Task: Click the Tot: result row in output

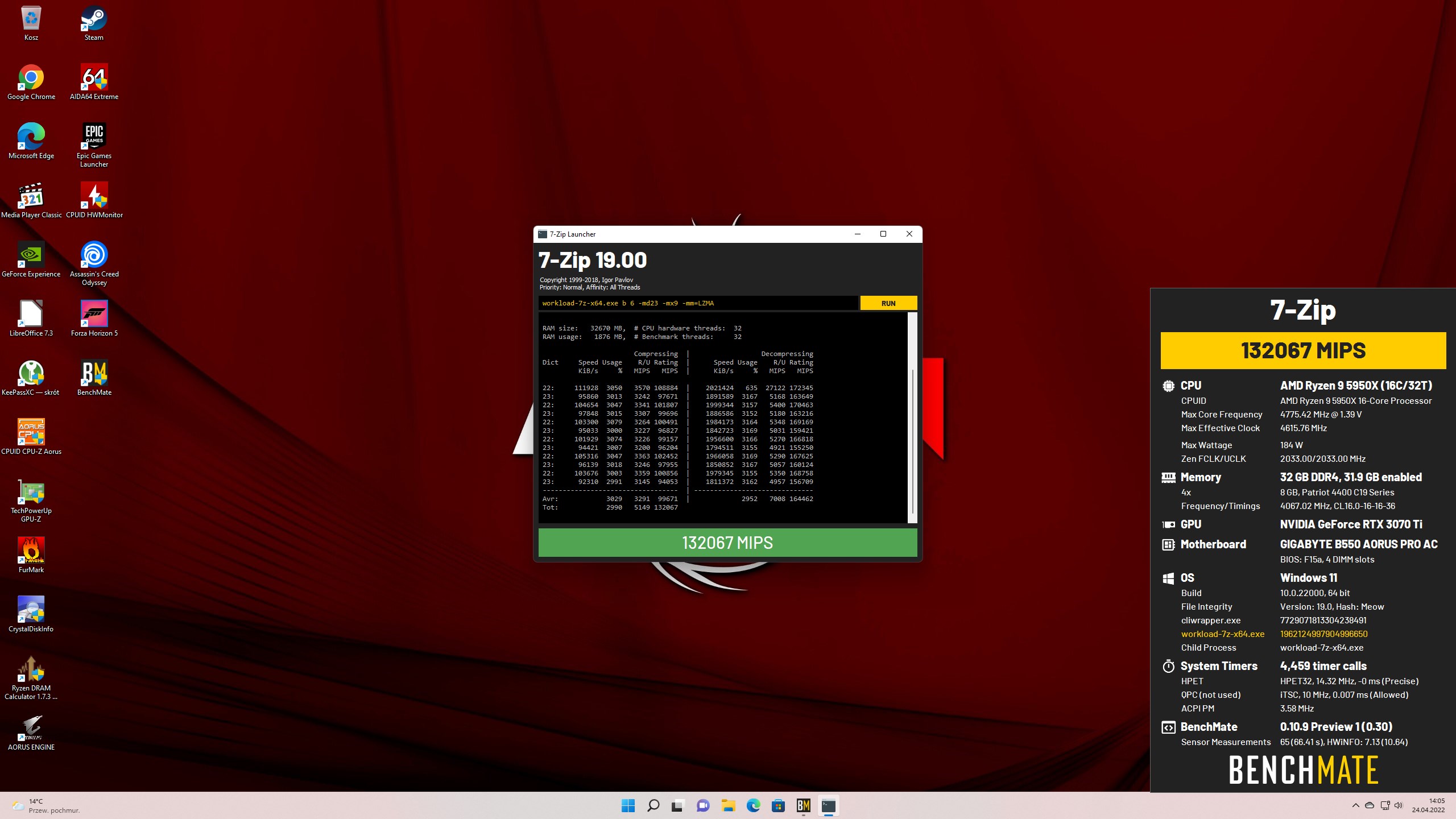Action: [610, 507]
